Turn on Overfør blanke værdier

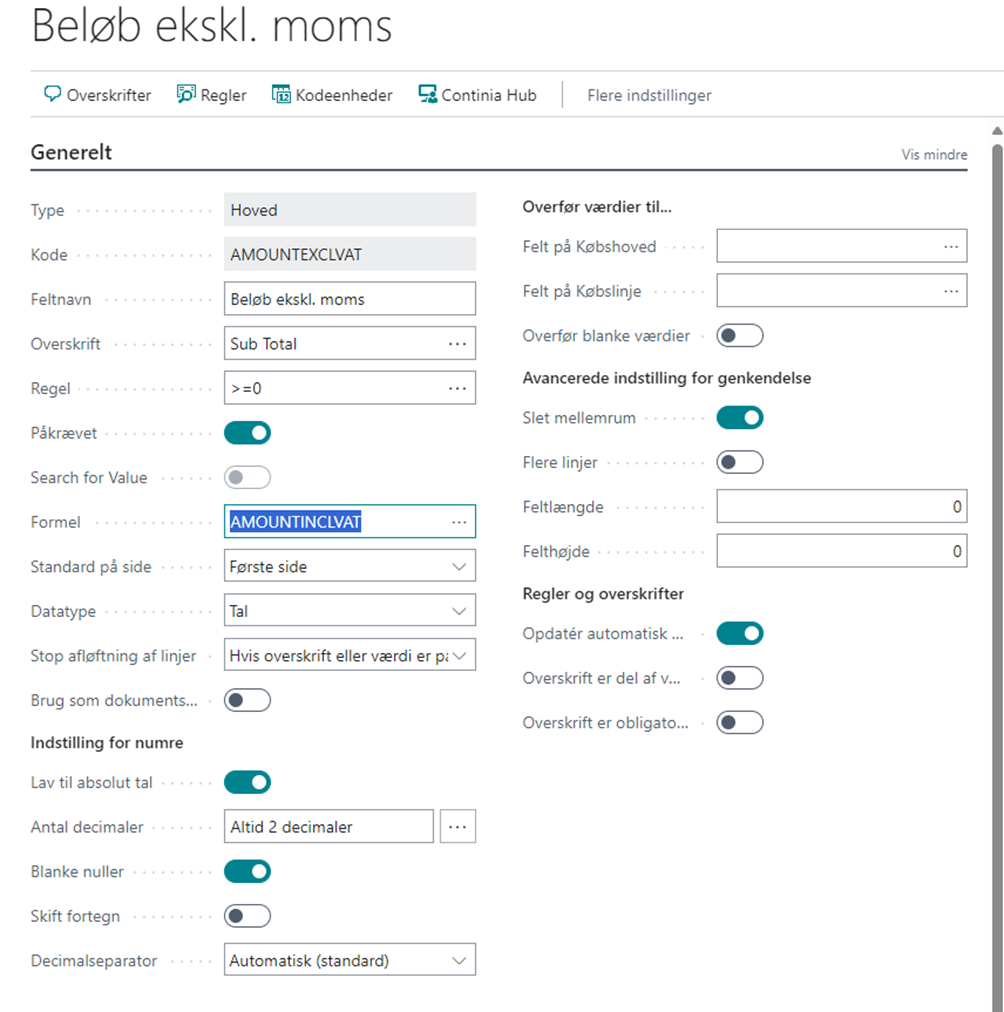click(739, 336)
